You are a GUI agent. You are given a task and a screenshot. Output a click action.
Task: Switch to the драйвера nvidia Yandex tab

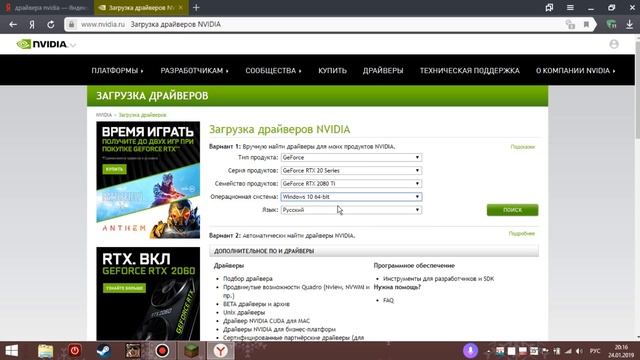(47, 8)
